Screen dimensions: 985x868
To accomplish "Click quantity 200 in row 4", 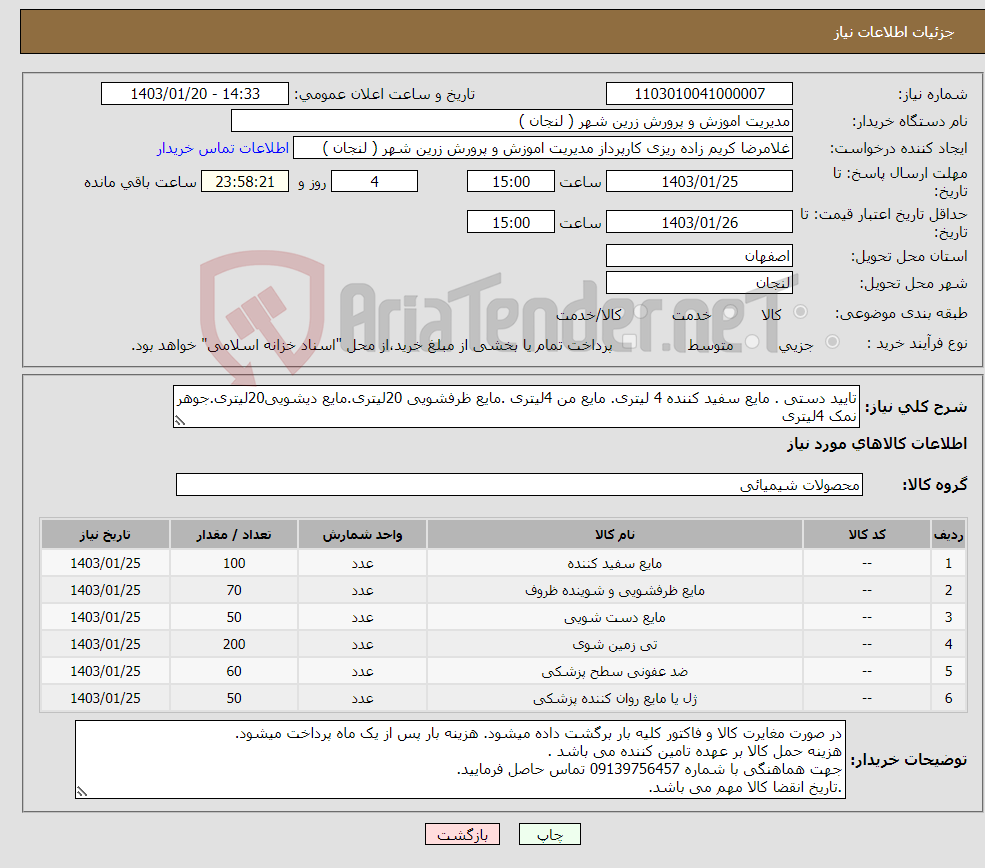I will point(234,644).
